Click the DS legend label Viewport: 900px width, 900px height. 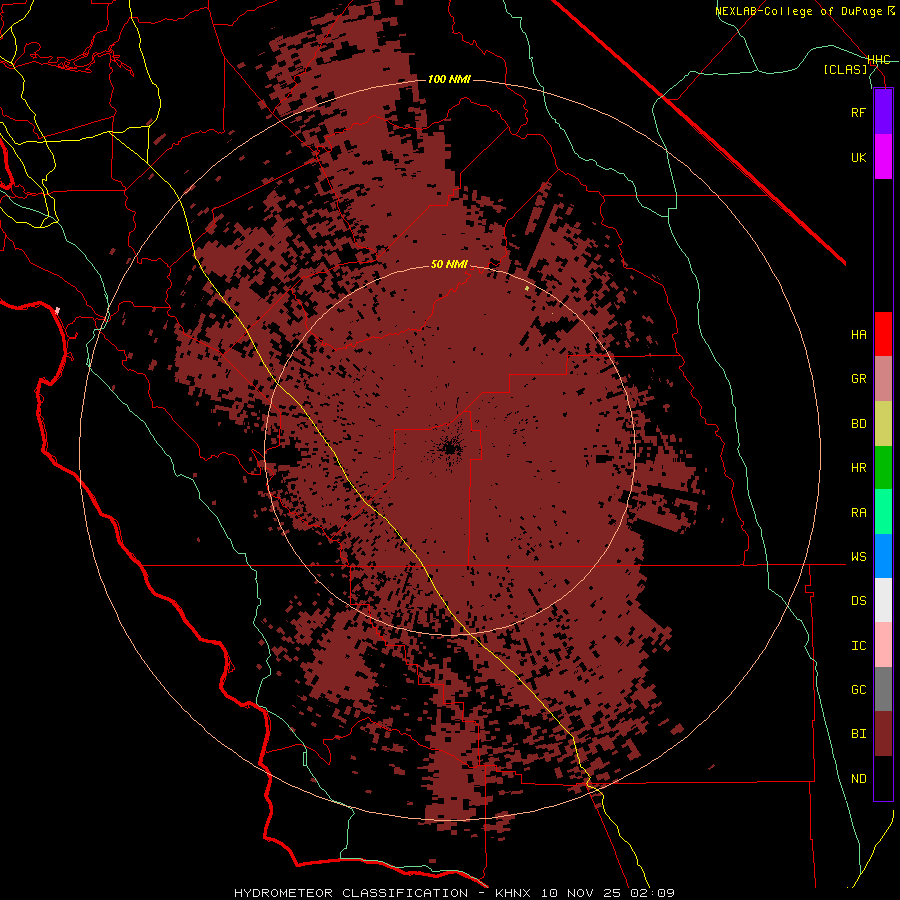click(x=859, y=601)
